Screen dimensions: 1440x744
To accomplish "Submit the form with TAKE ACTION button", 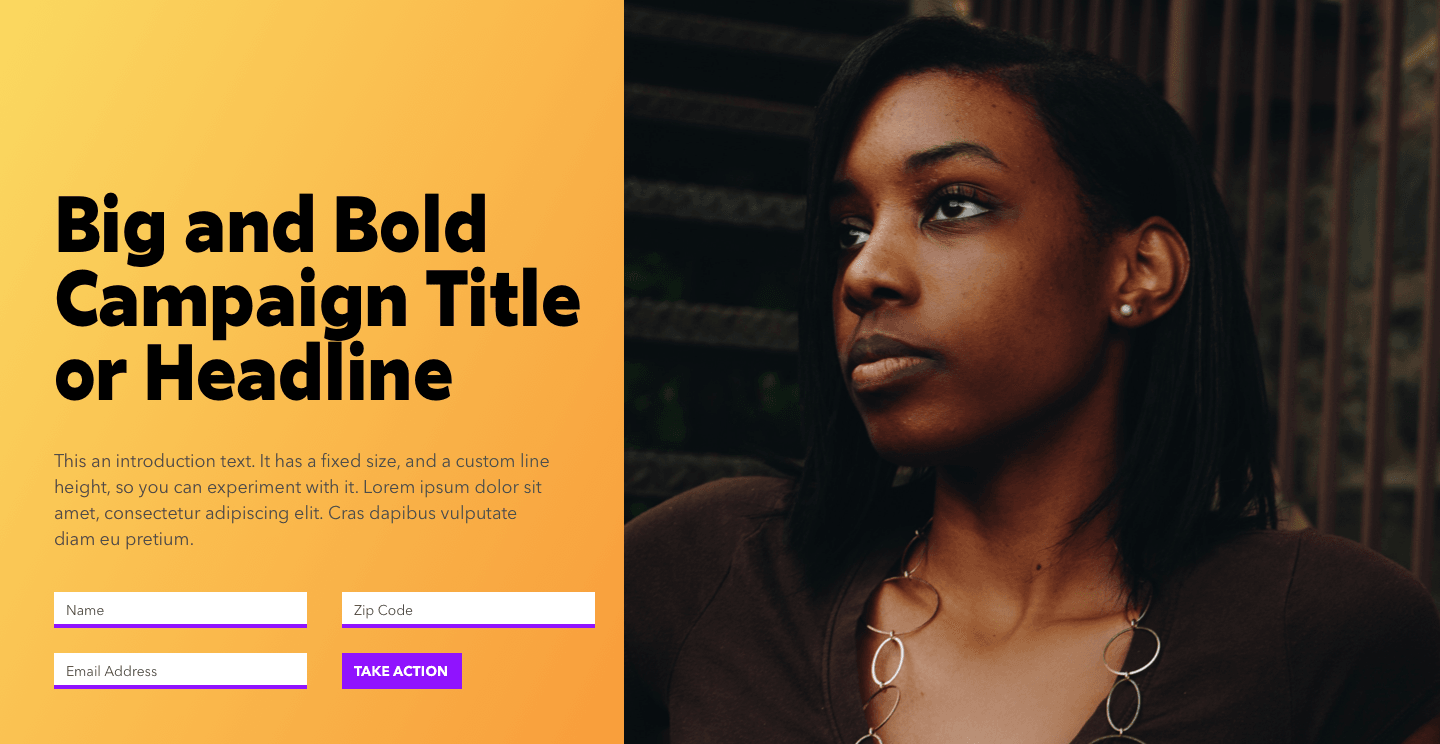I will (x=401, y=671).
